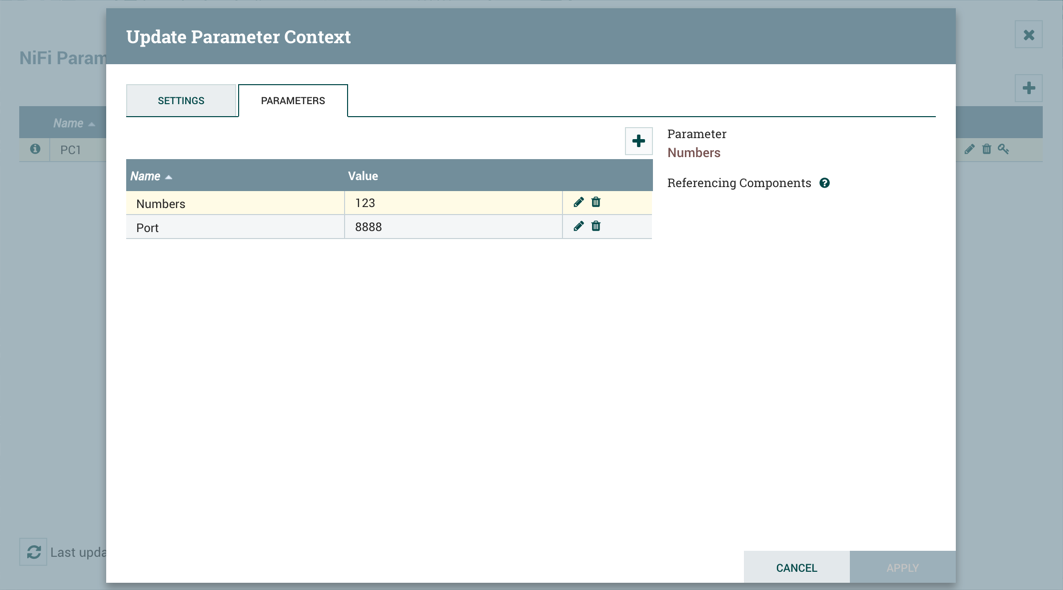Edit the Port parameter with the pencil icon

pyautogui.click(x=578, y=226)
